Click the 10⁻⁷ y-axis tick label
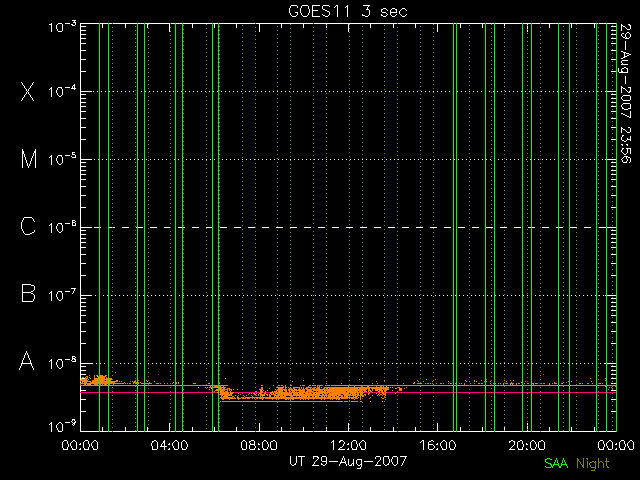Image resolution: width=640 pixels, height=480 pixels. coord(62,295)
